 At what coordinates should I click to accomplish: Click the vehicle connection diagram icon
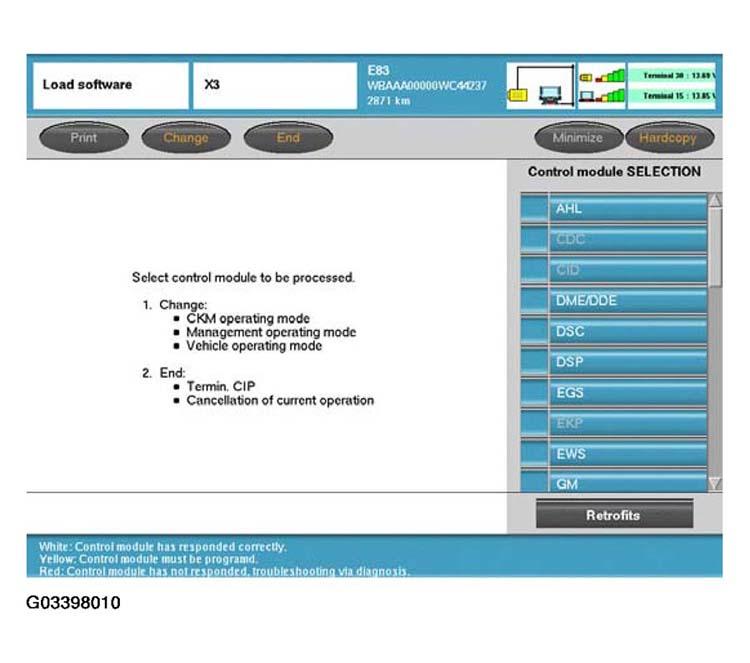[540, 85]
